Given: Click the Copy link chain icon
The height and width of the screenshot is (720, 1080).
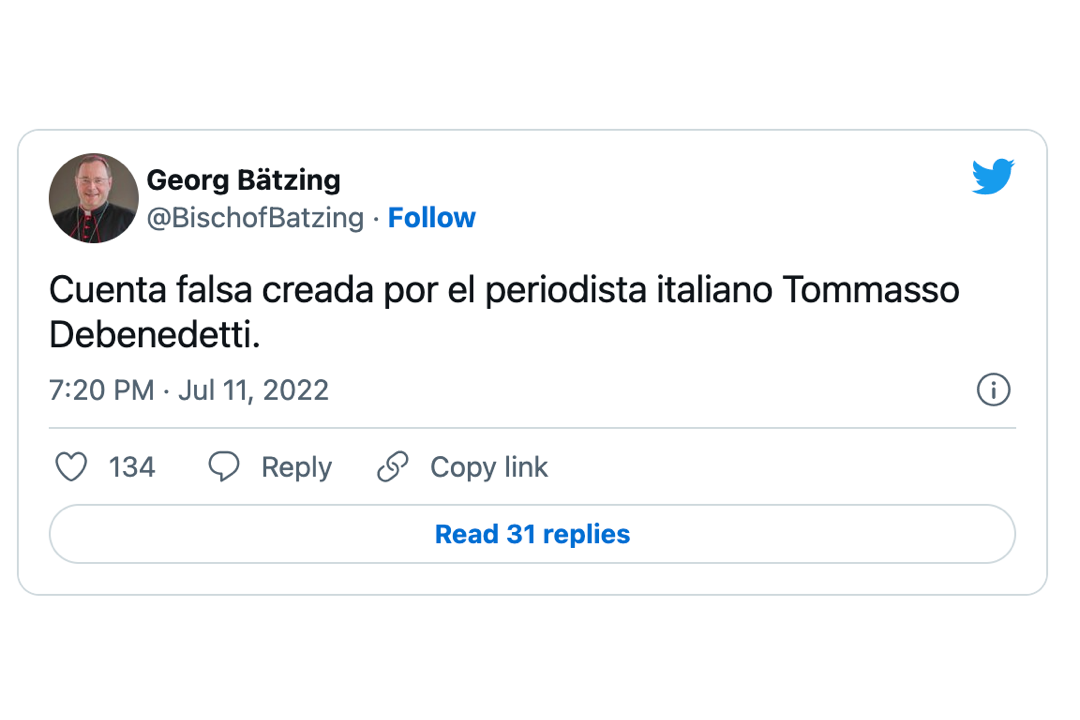Looking at the screenshot, I should pyautogui.click(x=392, y=466).
